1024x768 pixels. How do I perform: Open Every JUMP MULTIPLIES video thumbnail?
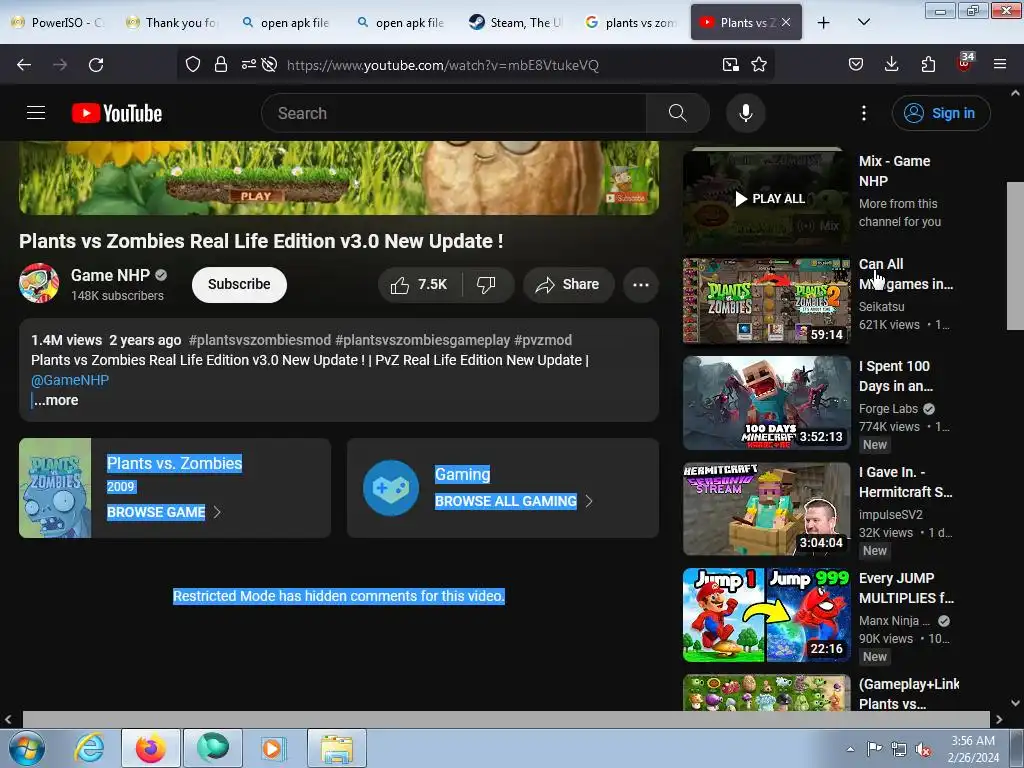click(766, 615)
